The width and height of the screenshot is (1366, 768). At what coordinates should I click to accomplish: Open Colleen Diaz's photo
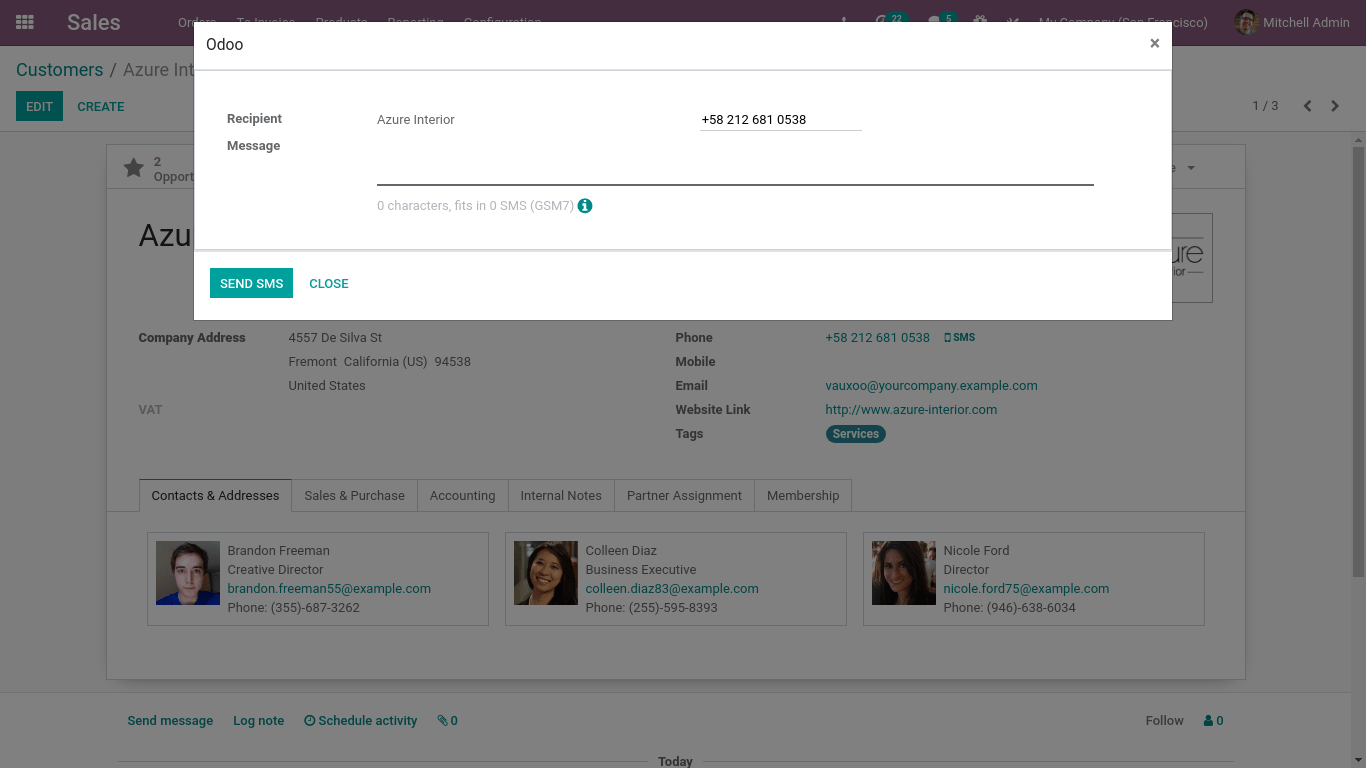tap(546, 573)
